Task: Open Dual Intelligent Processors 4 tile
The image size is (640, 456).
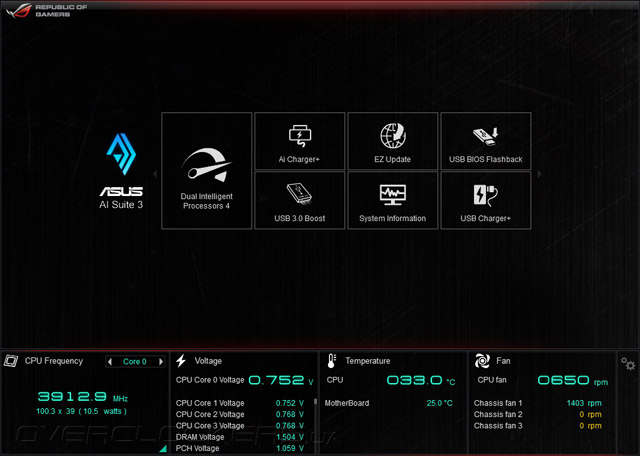Action: click(207, 171)
